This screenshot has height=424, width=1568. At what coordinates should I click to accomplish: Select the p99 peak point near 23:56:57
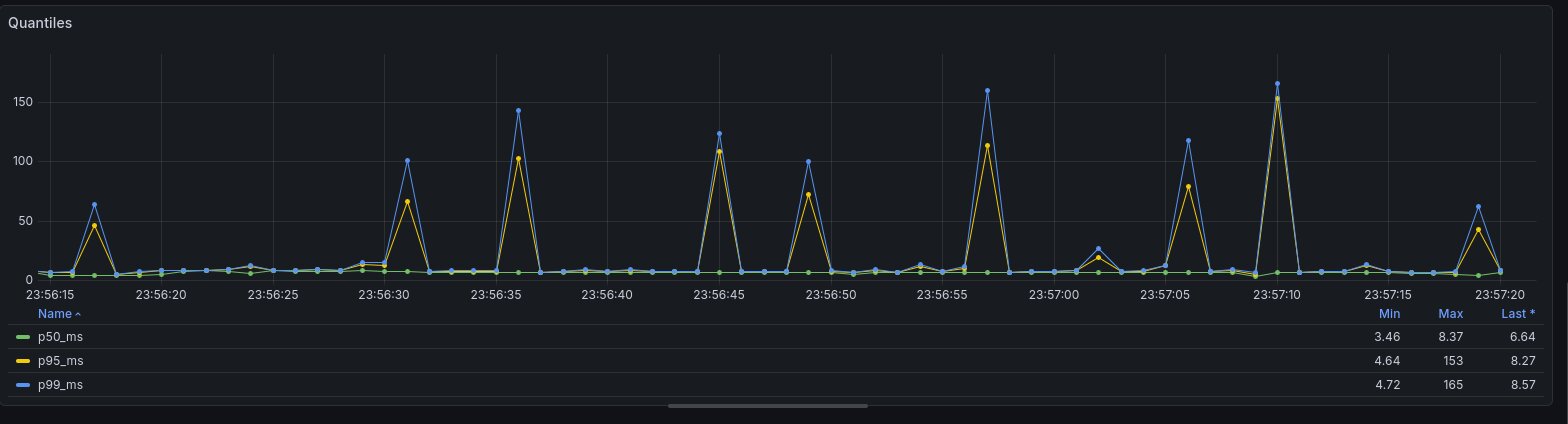(987, 91)
